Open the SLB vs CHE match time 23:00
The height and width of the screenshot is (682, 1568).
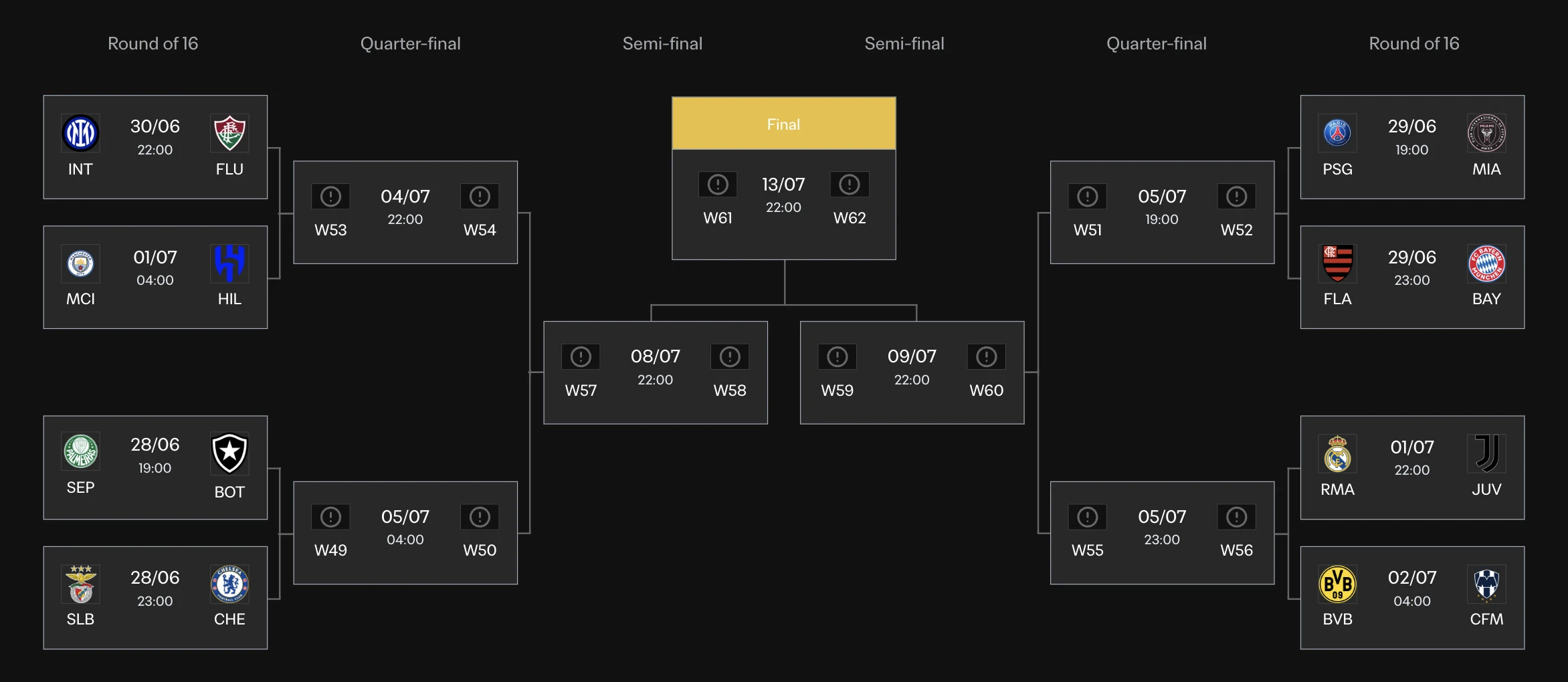tap(155, 601)
